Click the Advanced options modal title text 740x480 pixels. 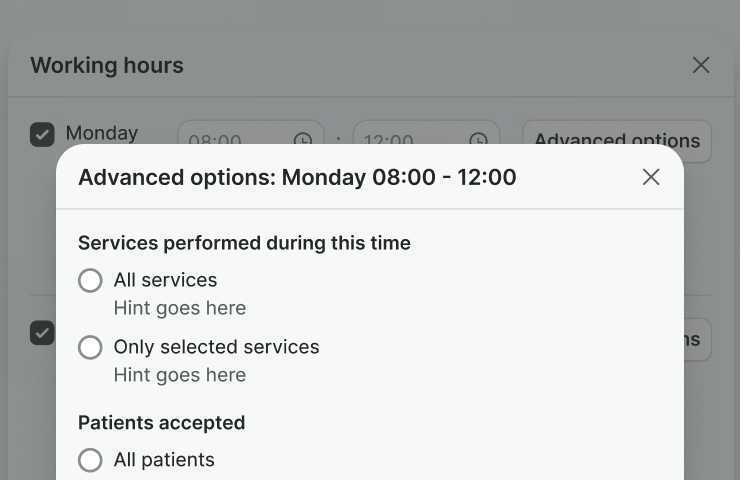[x=297, y=178]
